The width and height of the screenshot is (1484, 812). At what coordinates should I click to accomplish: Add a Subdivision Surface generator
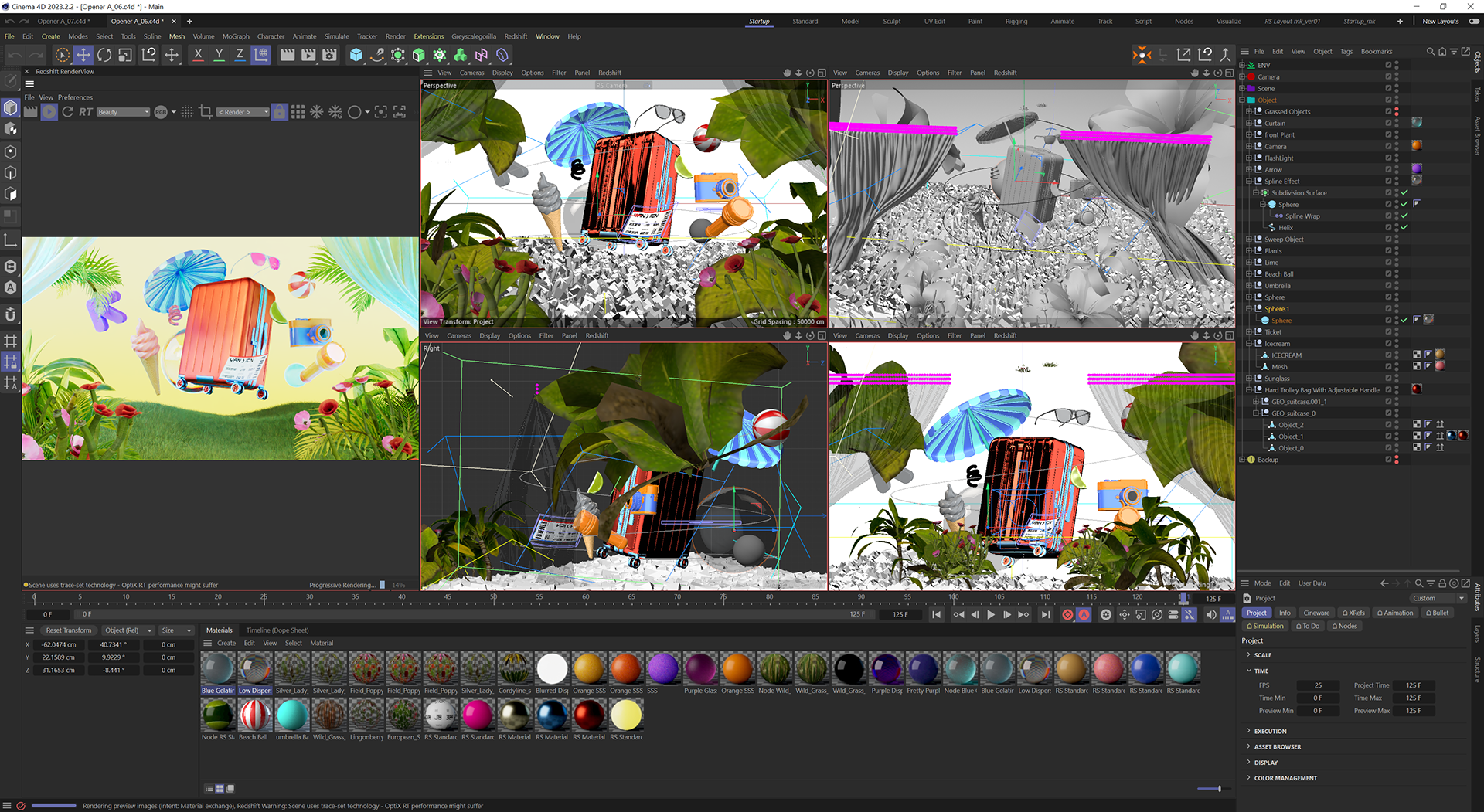click(x=397, y=55)
